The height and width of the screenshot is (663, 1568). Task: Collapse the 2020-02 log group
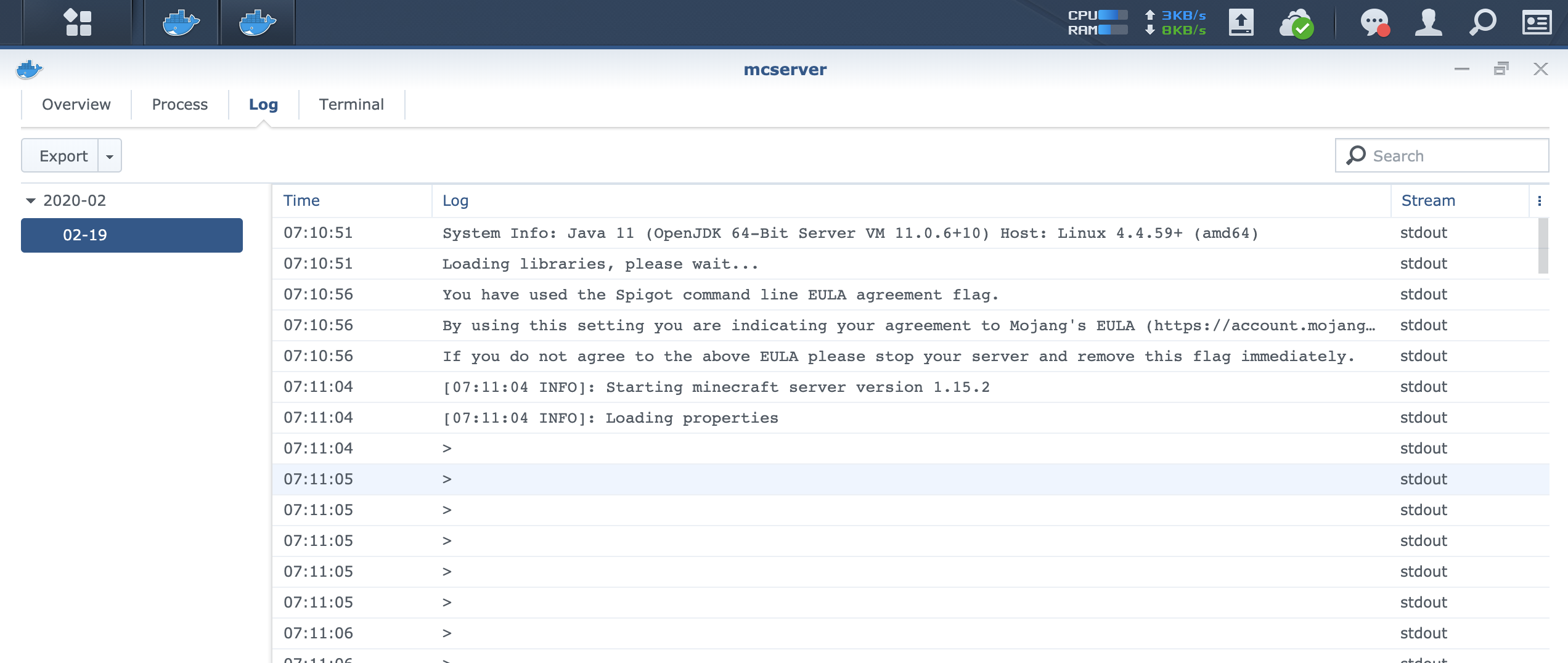pos(29,200)
